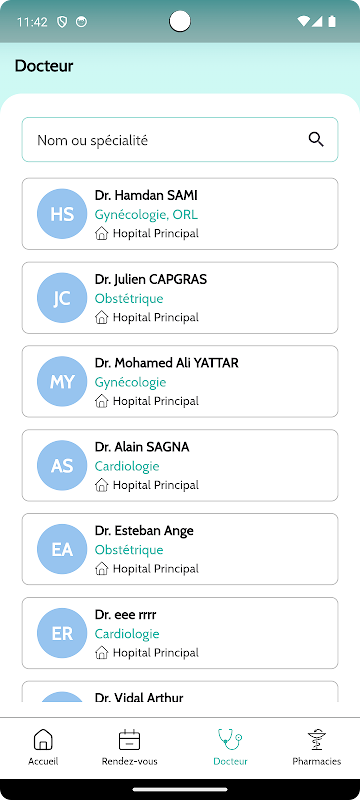
Task: Tap the AS avatar circle
Action: pyautogui.click(x=62, y=465)
